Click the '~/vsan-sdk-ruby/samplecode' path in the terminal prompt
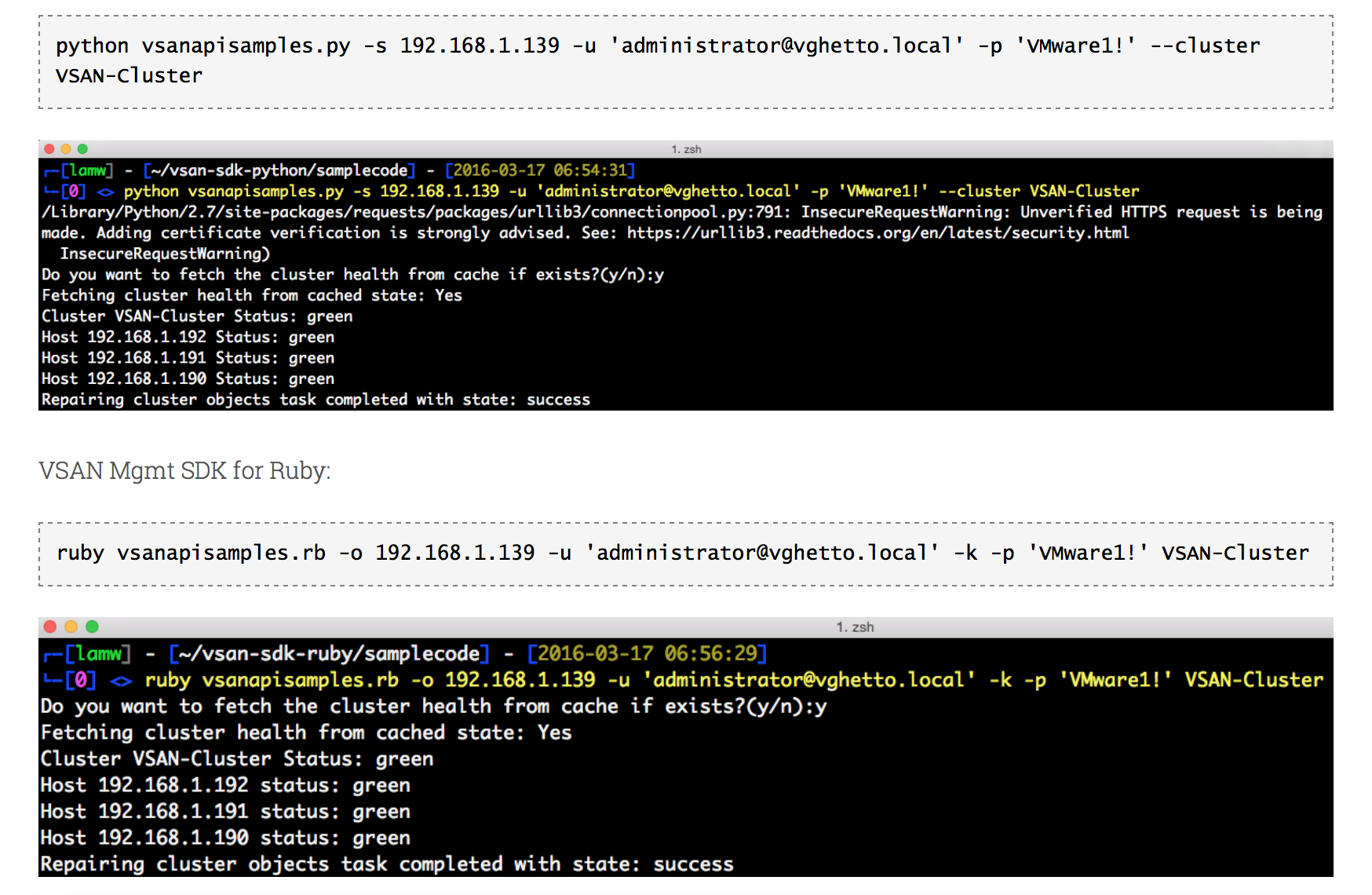Viewport: 1372px width, 895px height. coord(329,654)
